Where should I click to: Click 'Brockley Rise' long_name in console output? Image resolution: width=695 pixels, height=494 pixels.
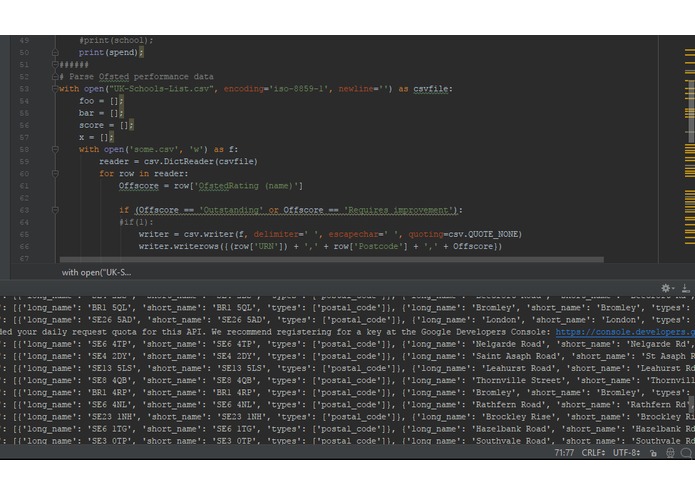tap(519, 417)
